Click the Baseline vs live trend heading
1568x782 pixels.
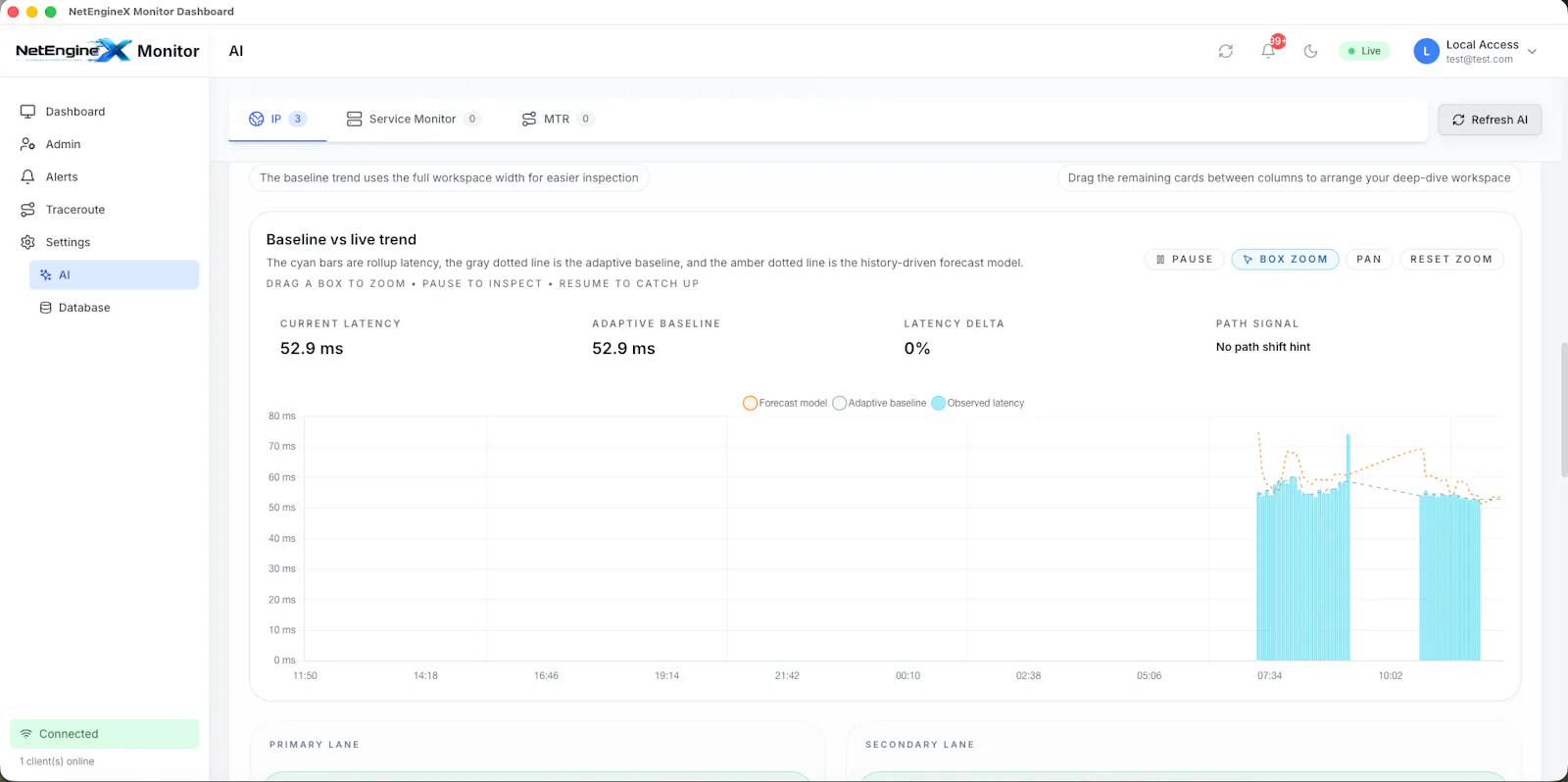point(341,239)
